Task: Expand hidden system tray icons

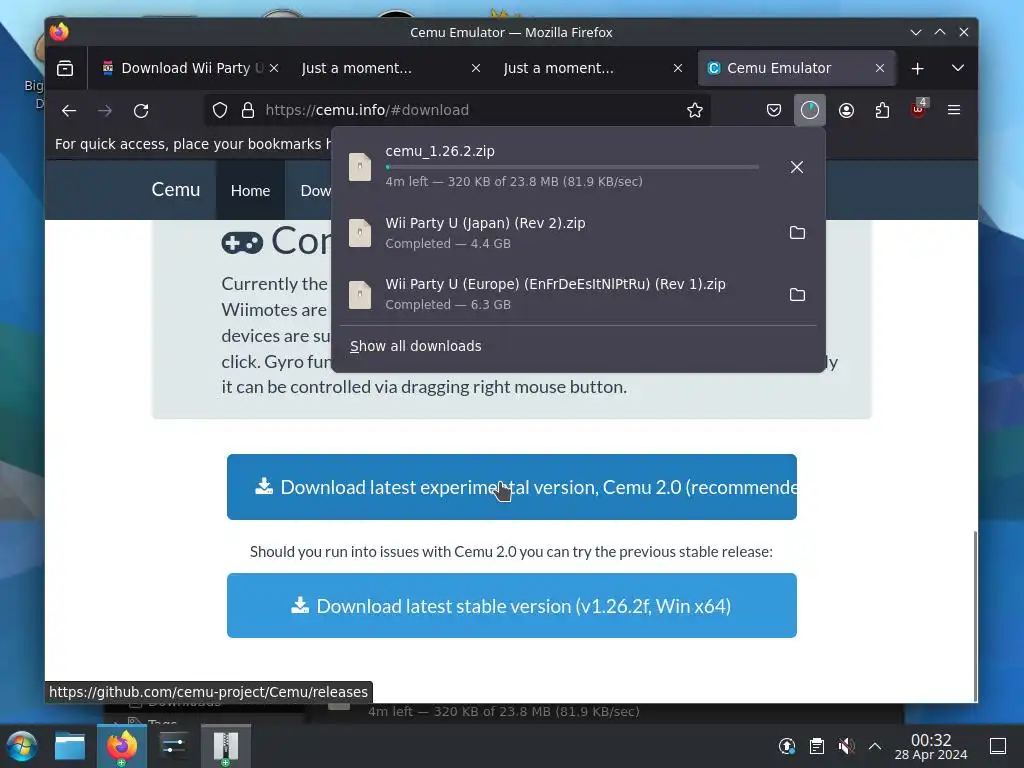Action: 875,746
